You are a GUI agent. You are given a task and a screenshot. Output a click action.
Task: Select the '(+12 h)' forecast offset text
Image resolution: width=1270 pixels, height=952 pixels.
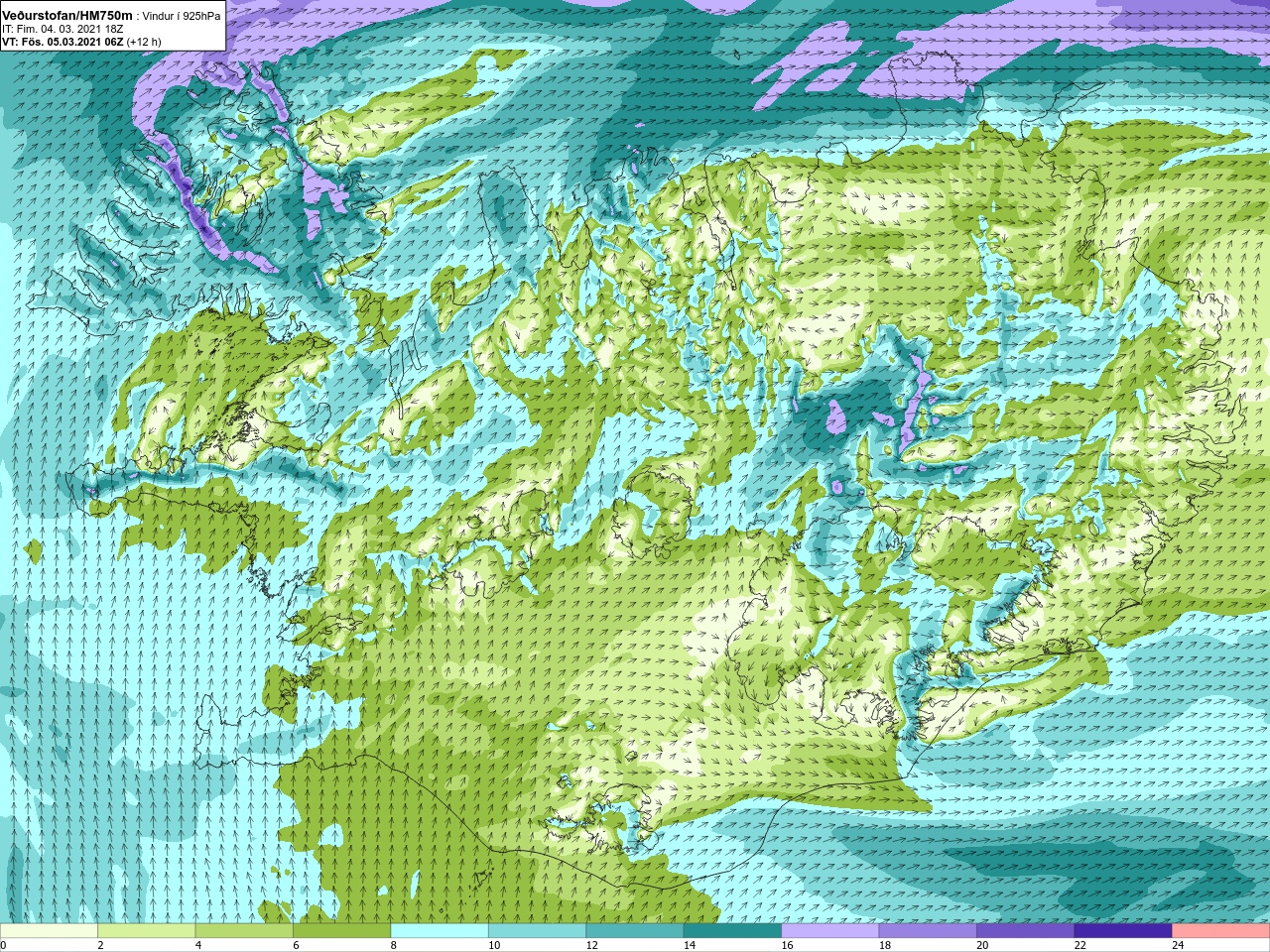pos(144,42)
